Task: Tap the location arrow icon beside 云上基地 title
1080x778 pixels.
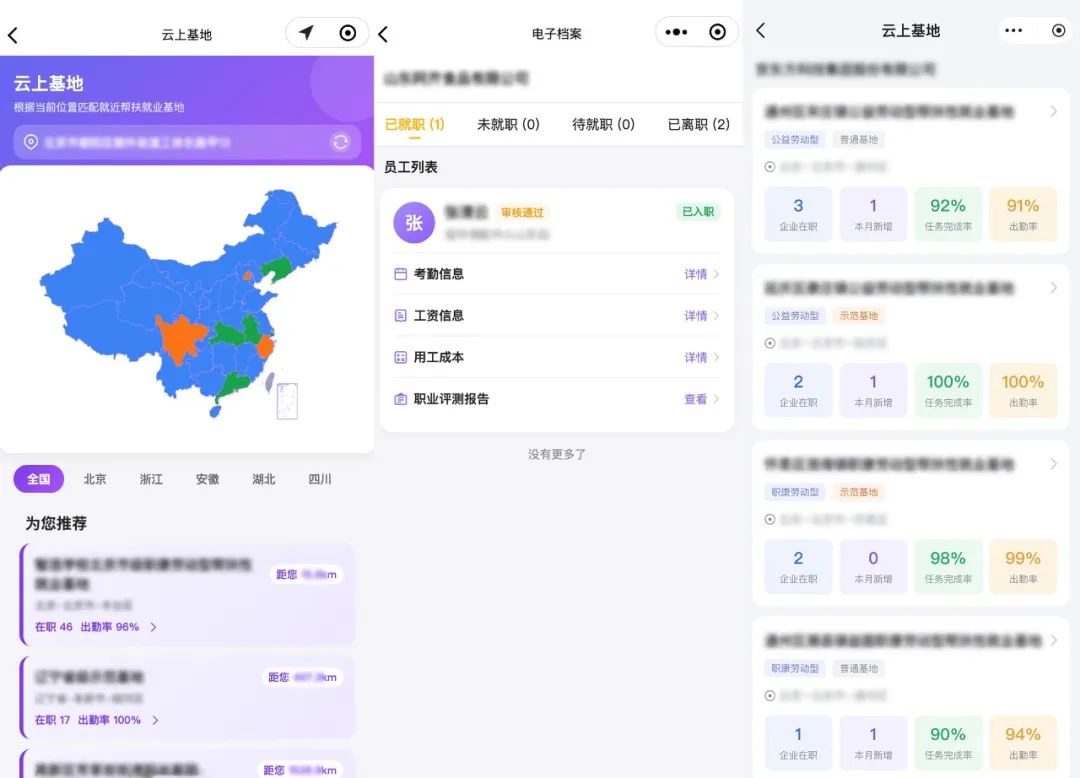Action: pos(307,32)
